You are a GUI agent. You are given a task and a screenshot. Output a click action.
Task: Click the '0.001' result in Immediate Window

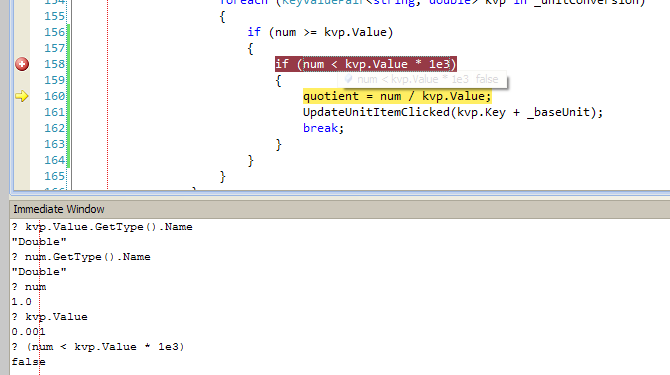[28, 332]
